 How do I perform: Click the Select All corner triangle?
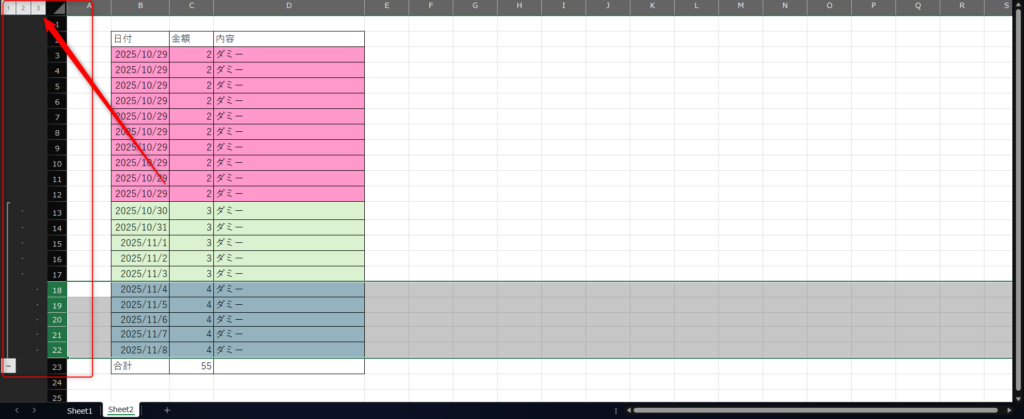[58, 8]
